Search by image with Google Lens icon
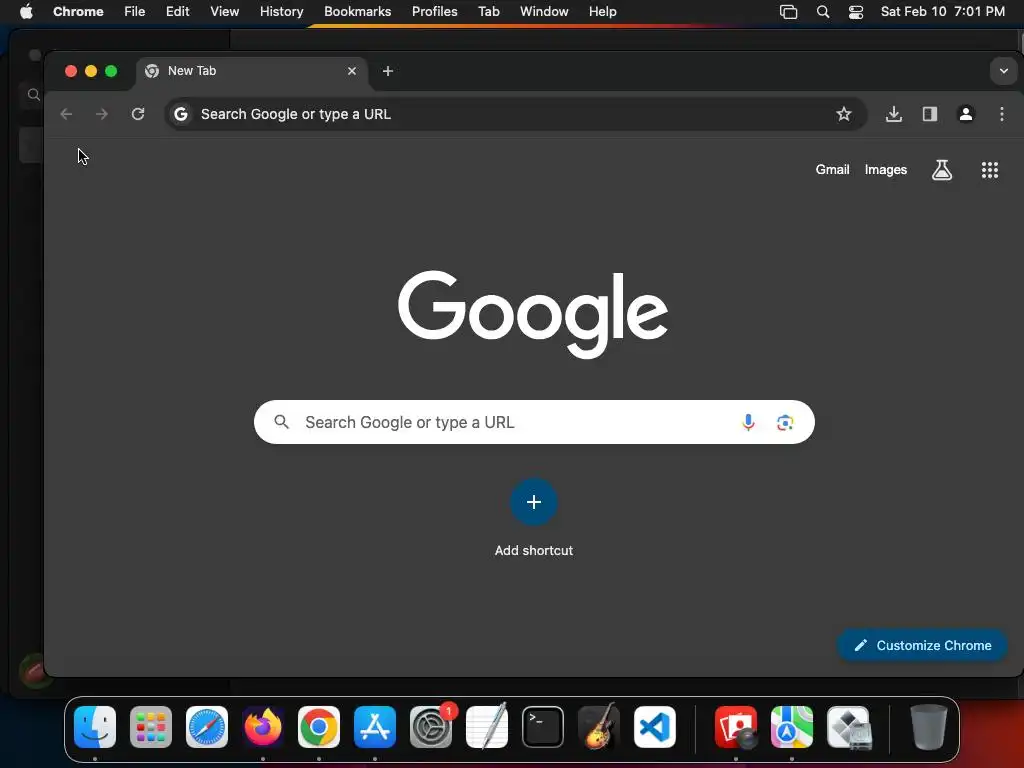The width and height of the screenshot is (1024, 768). (785, 423)
